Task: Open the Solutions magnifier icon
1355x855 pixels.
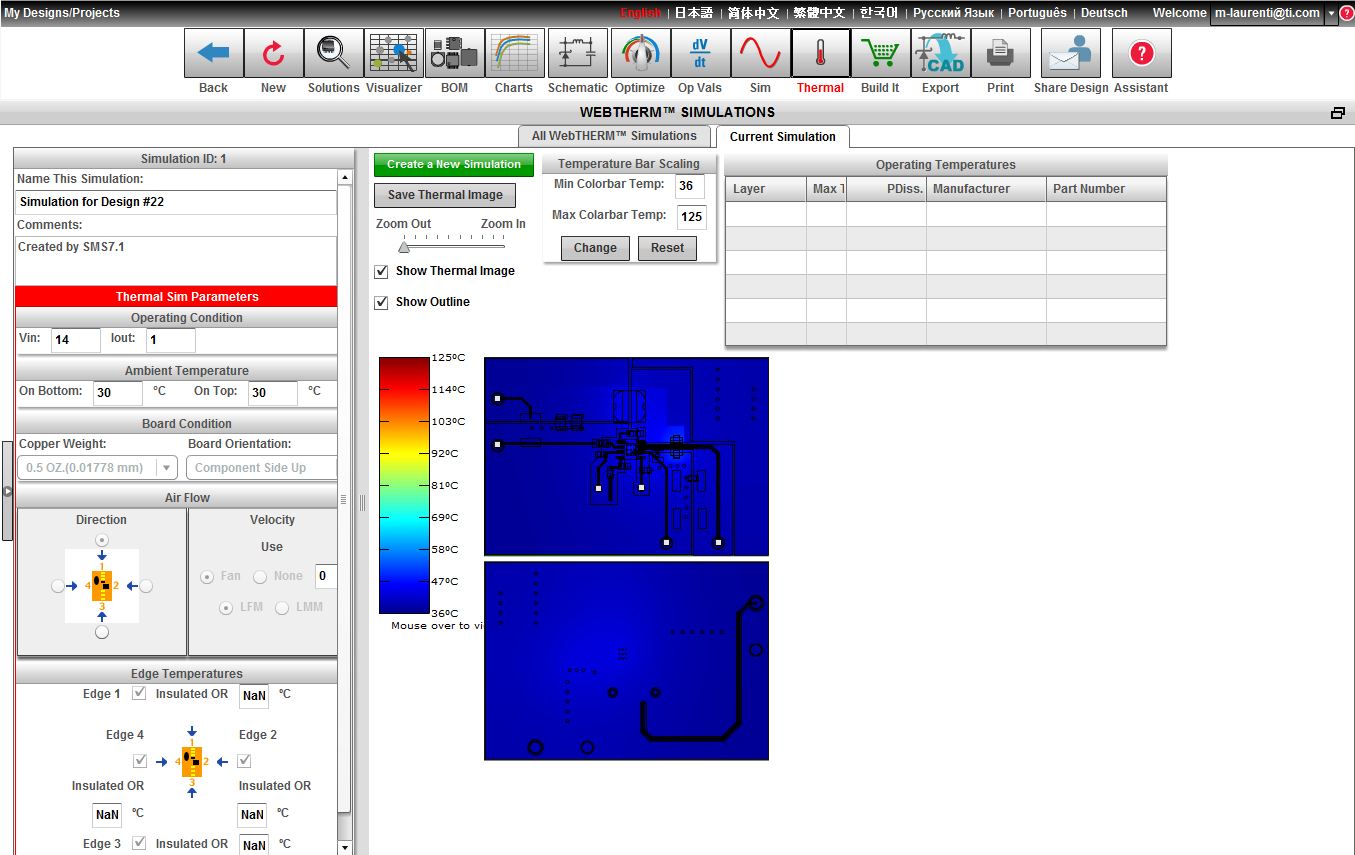Action: (333, 53)
